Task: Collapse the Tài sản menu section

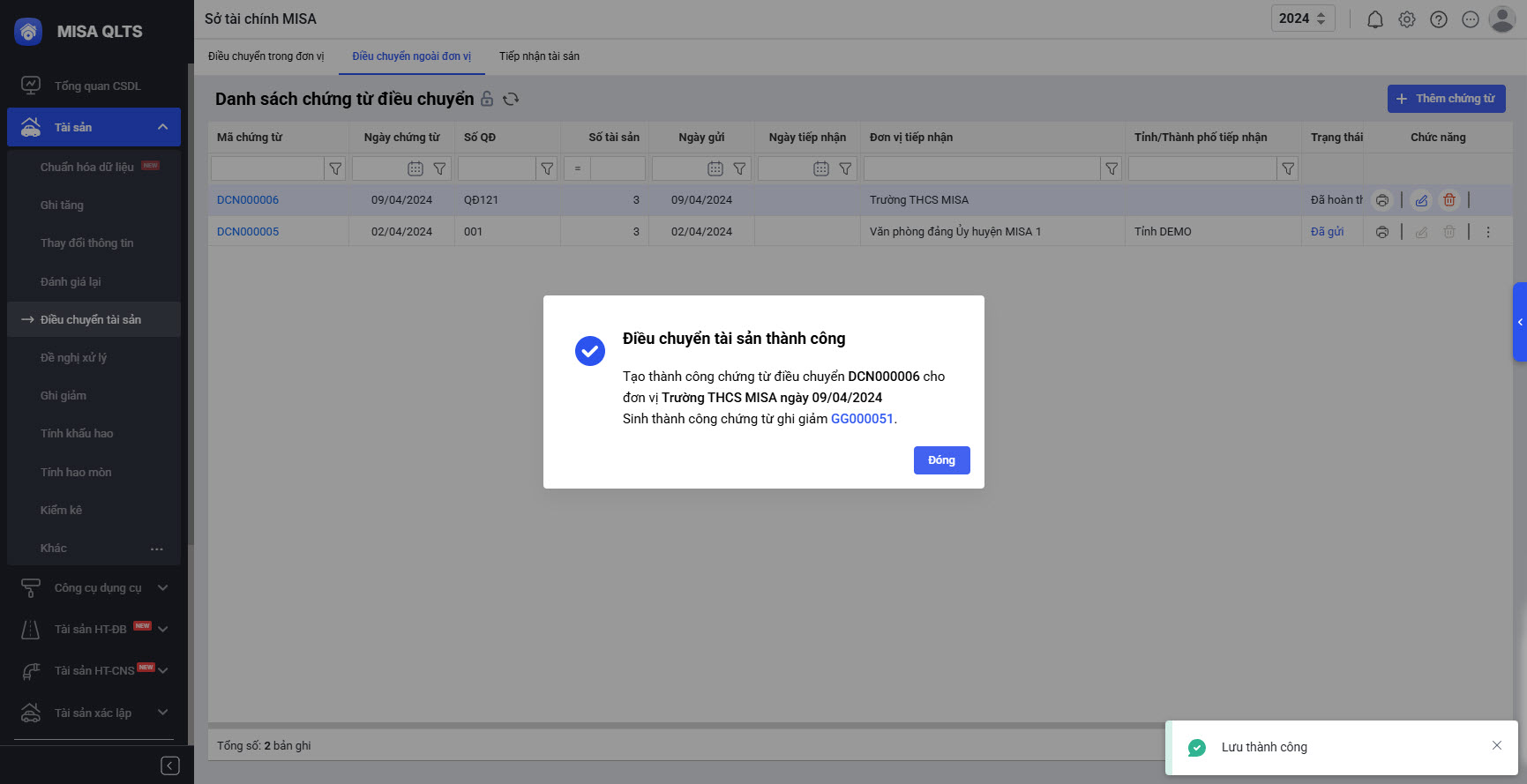Action: 162,127
